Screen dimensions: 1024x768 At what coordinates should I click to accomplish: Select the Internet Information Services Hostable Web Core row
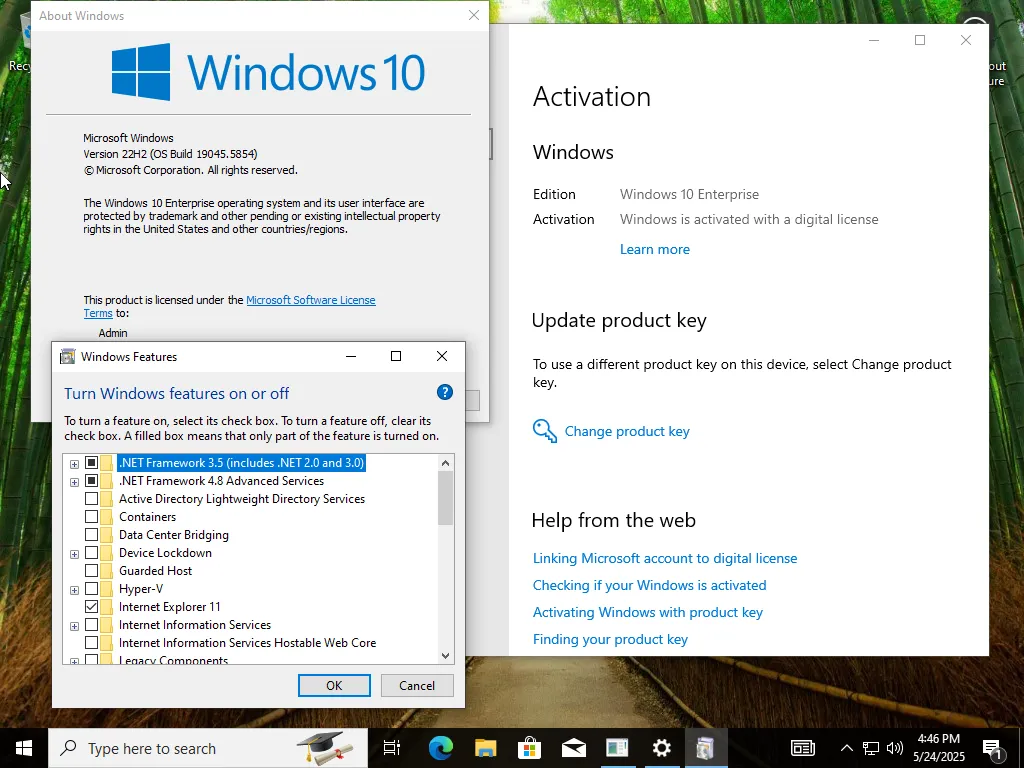pyautogui.click(x=248, y=643)
